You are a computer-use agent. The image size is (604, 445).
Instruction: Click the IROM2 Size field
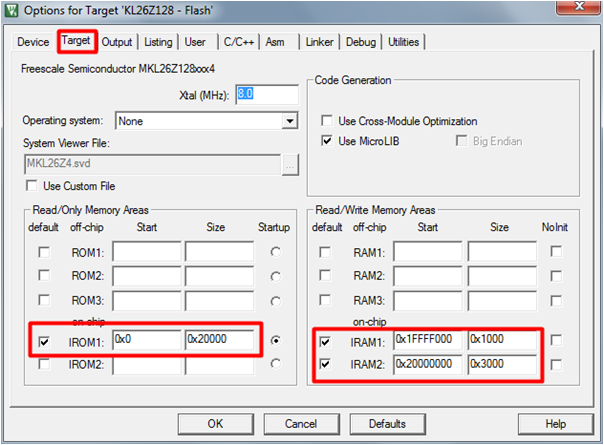(219, 365)
